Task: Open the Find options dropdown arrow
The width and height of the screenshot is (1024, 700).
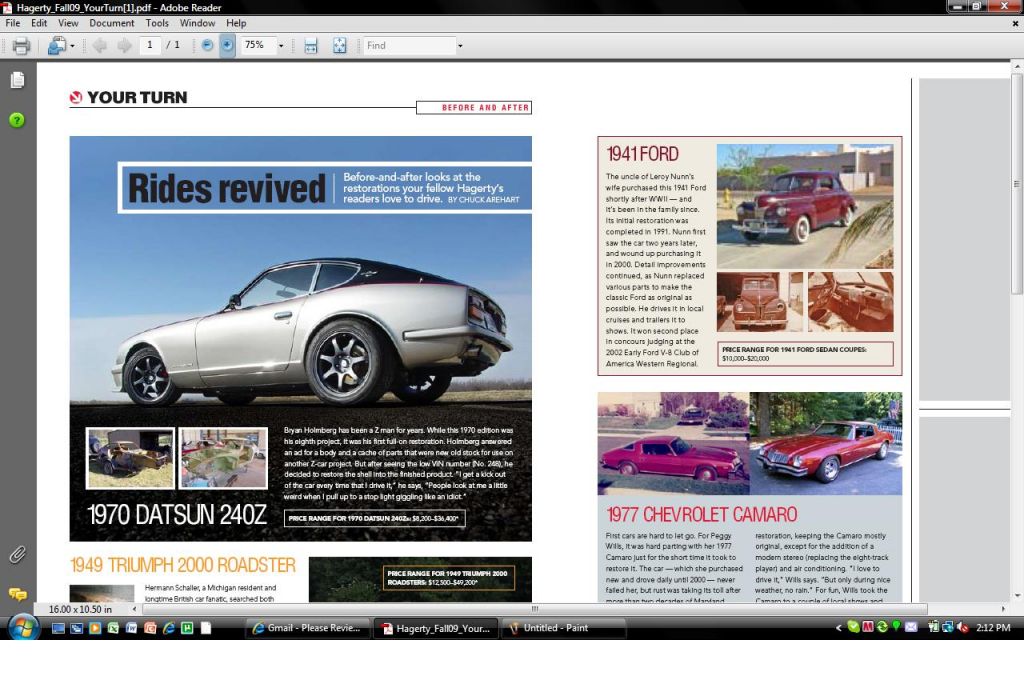Action: [460, 45]
